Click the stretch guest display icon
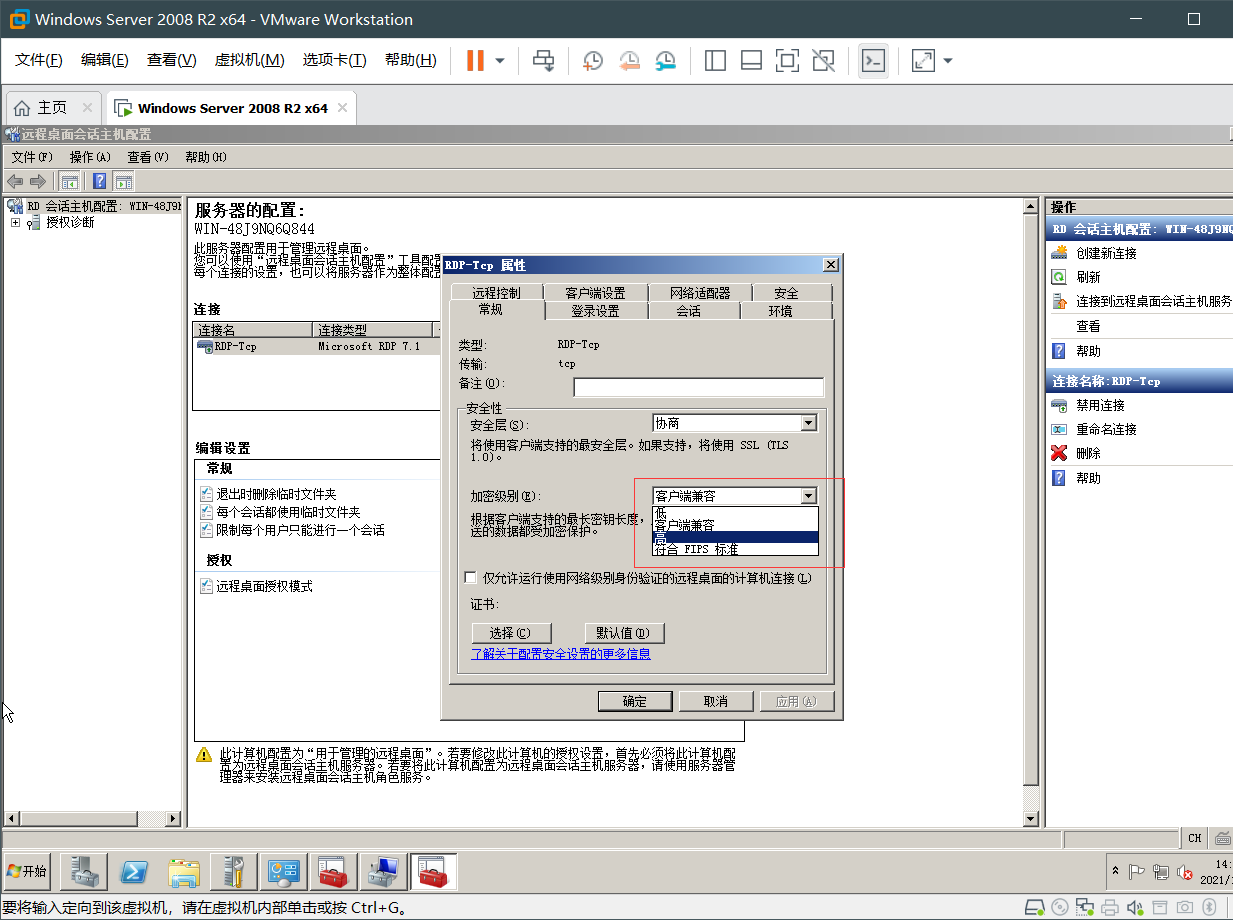The height and width of the screenshot is (920, 1233). (x=923, y=61)
